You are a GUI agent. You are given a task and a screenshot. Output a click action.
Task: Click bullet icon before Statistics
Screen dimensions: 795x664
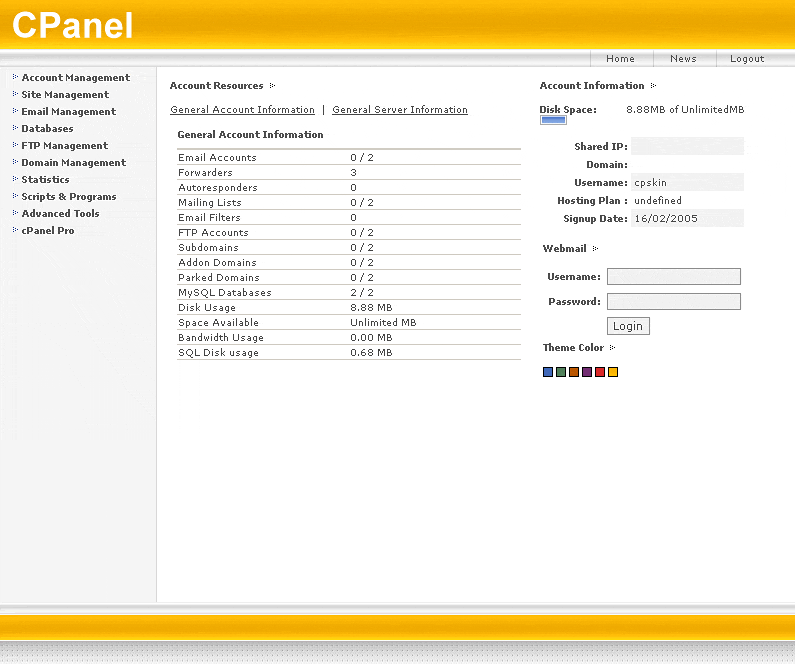[15, 179]
